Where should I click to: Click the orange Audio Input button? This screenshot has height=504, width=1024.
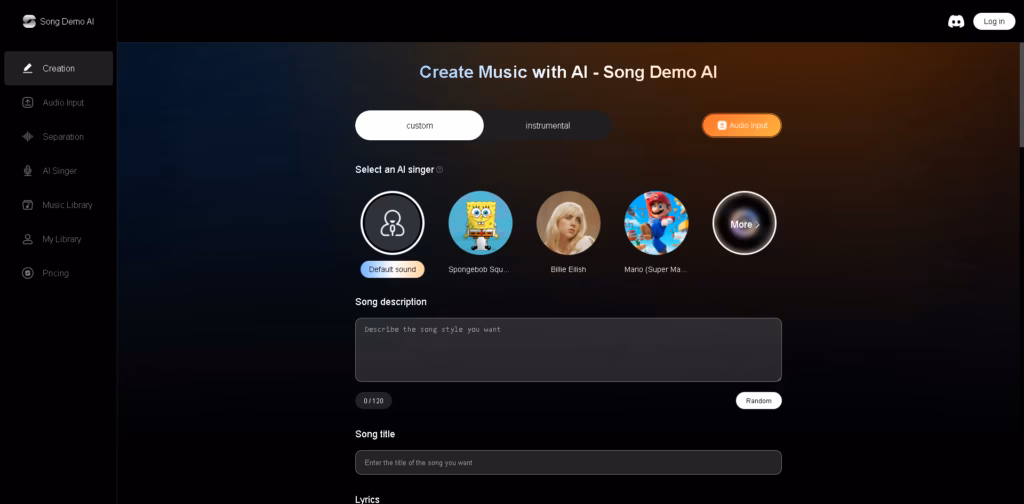point(742,125)
